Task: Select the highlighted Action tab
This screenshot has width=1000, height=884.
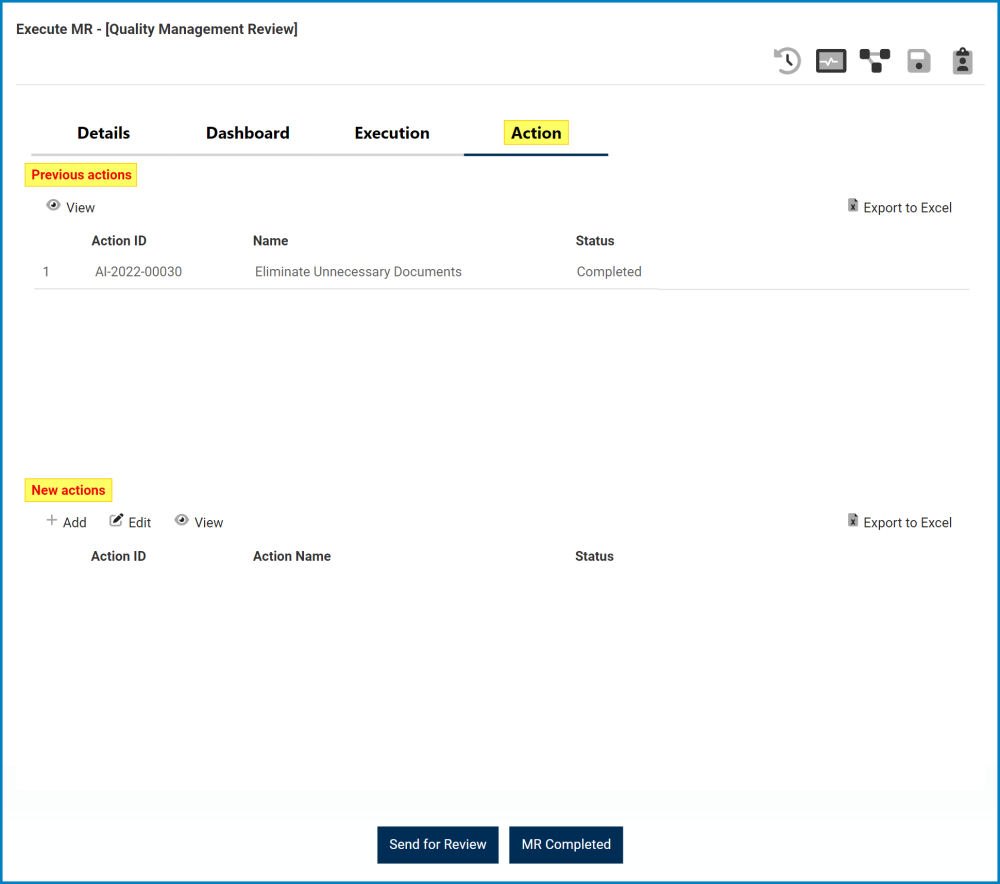Action: click(x=536, y=132)
